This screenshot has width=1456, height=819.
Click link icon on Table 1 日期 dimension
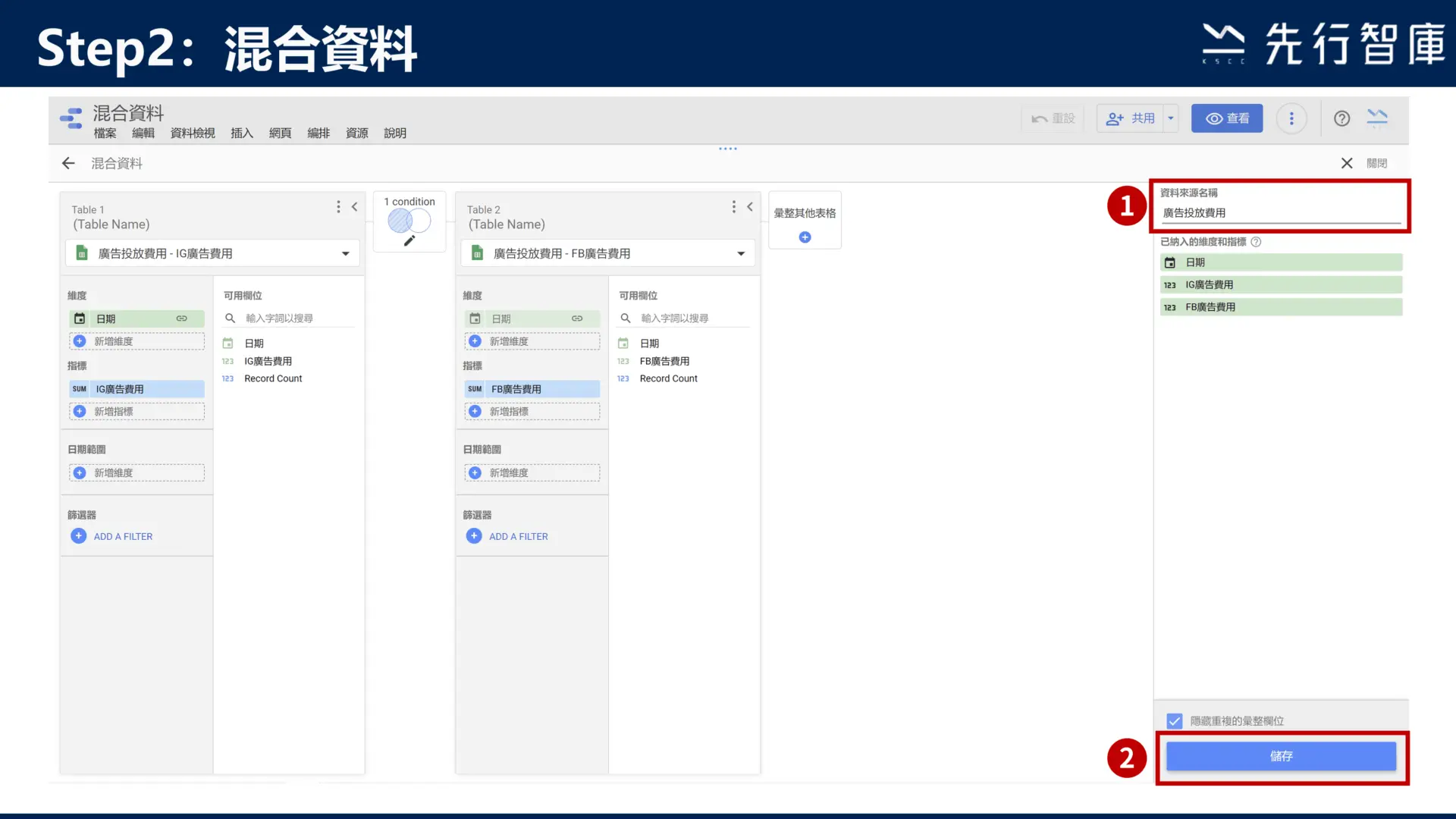pyautogui.click(x=181, y=318)
